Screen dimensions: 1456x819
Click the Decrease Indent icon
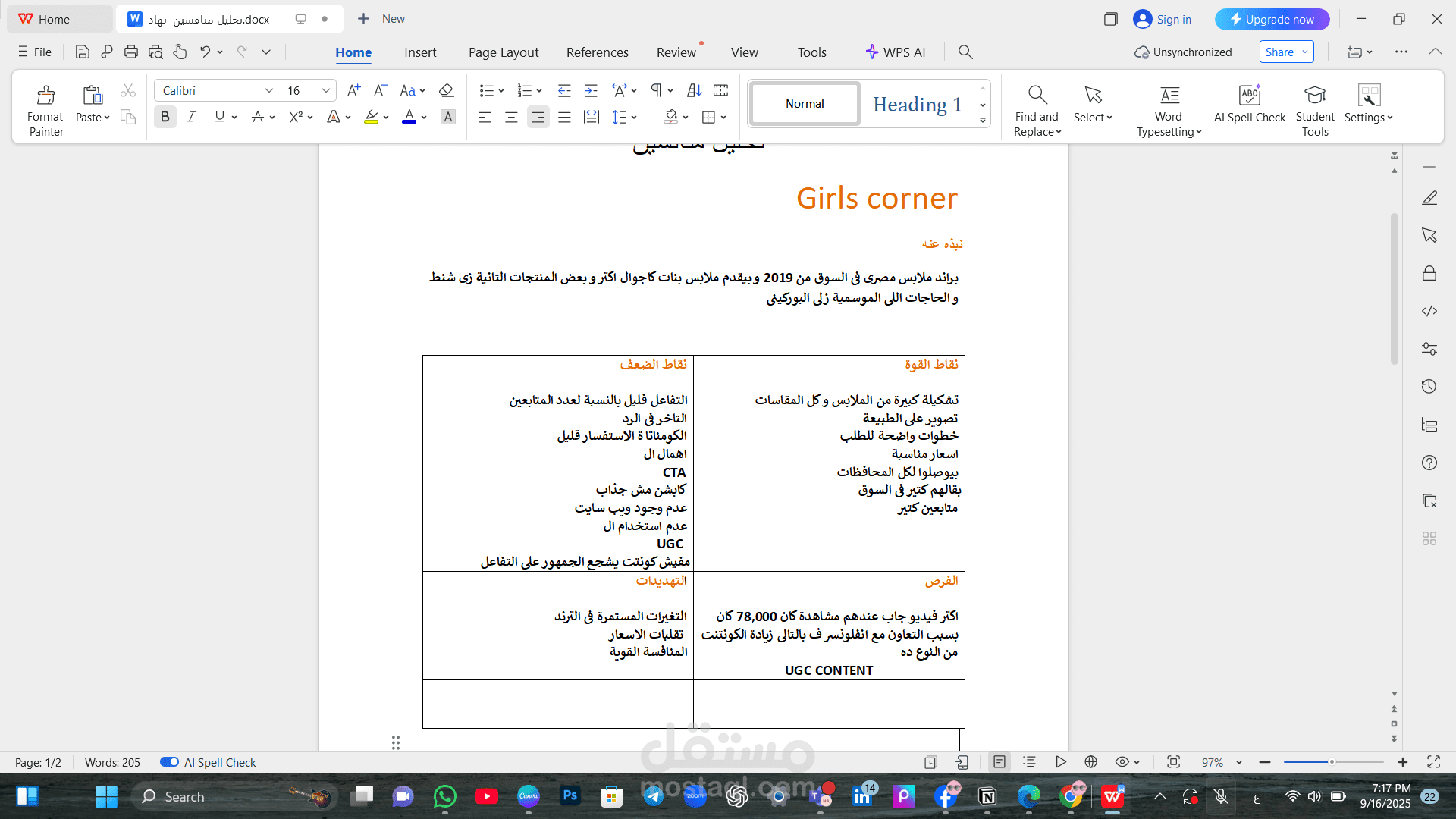coord(564,90)
